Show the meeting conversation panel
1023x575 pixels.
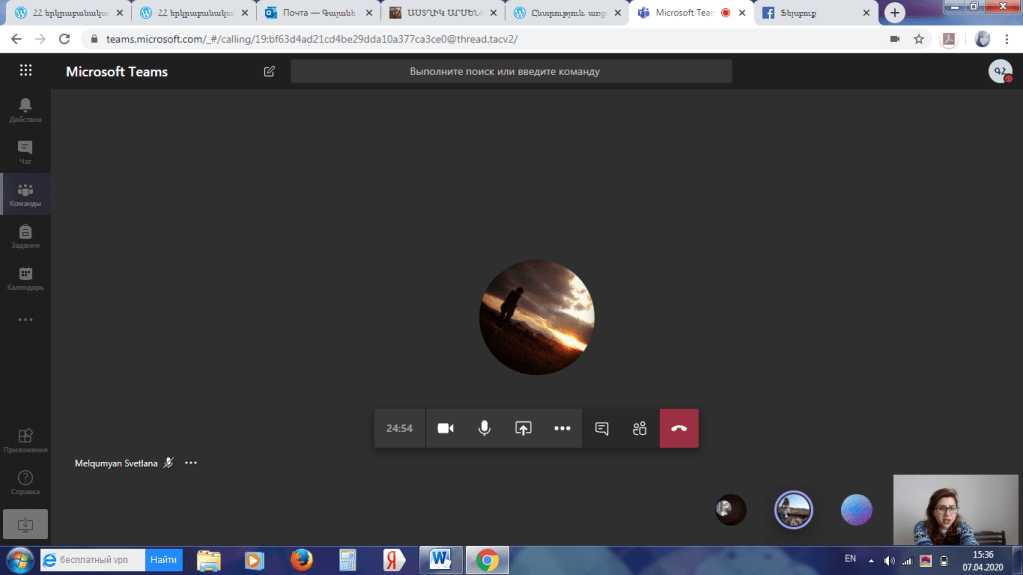[x=602, y=428]
